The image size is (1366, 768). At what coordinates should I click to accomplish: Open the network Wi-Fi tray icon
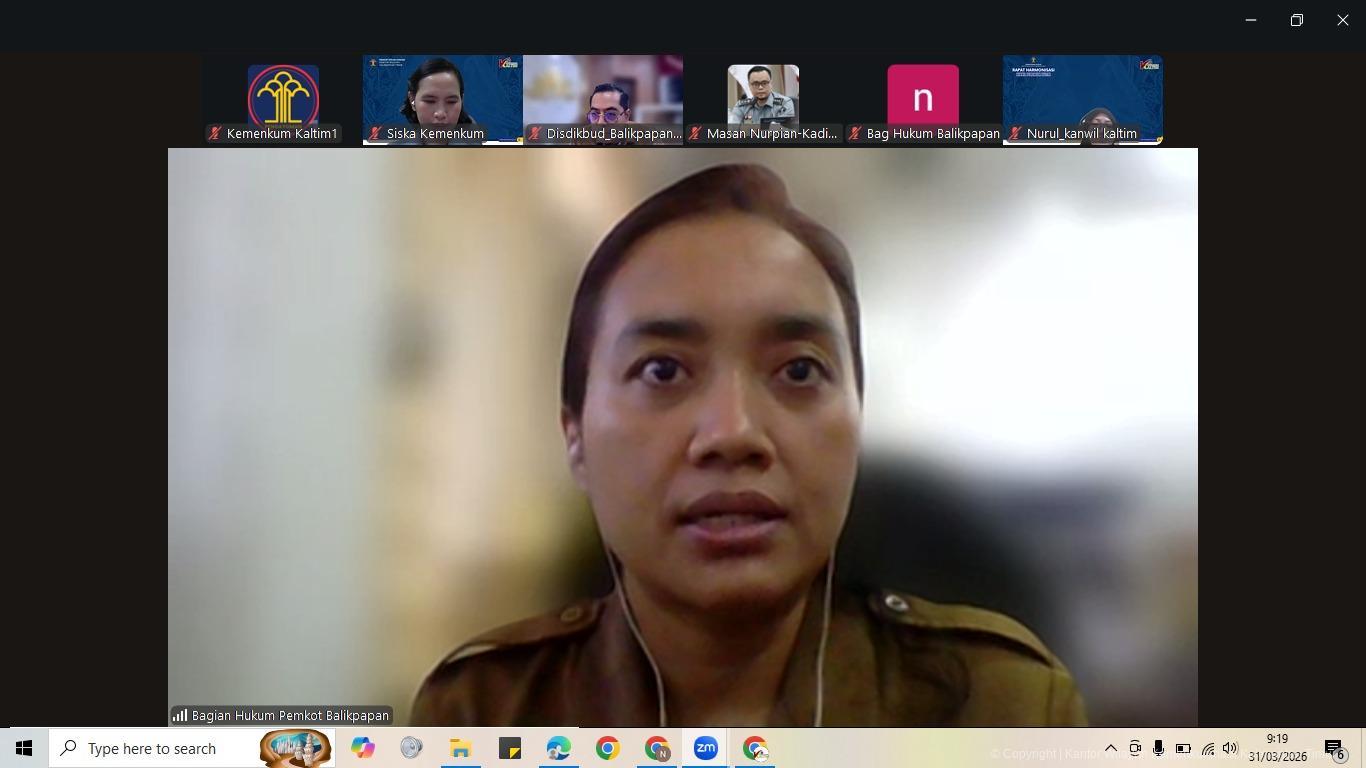(x=1207, y=748)
